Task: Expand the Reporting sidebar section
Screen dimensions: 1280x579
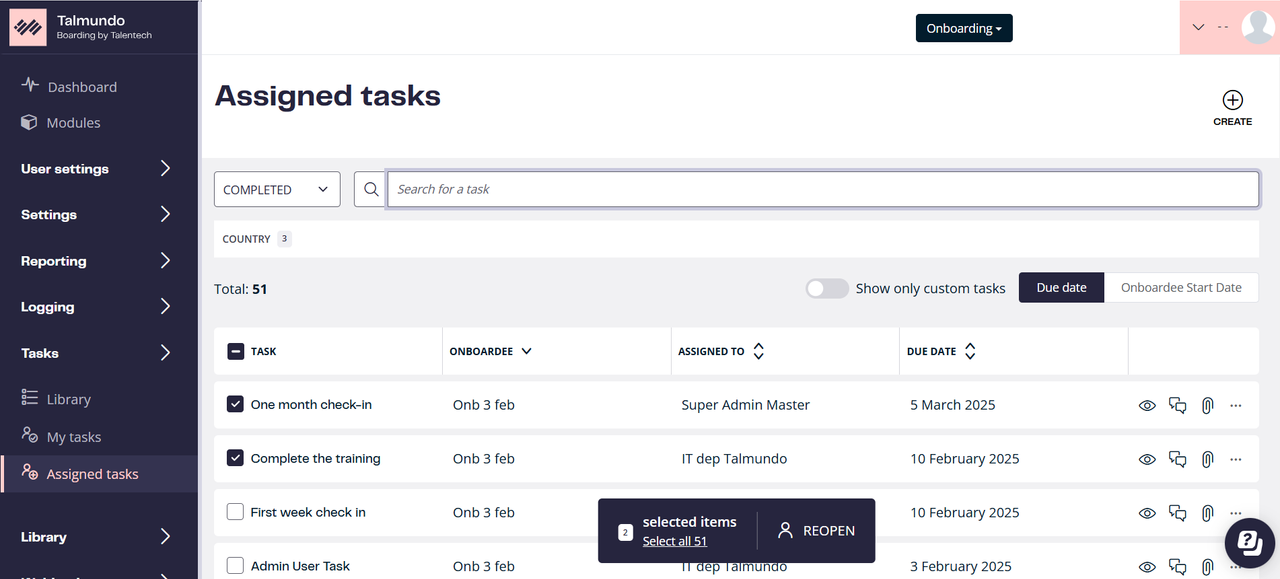Action: (98, 261)
